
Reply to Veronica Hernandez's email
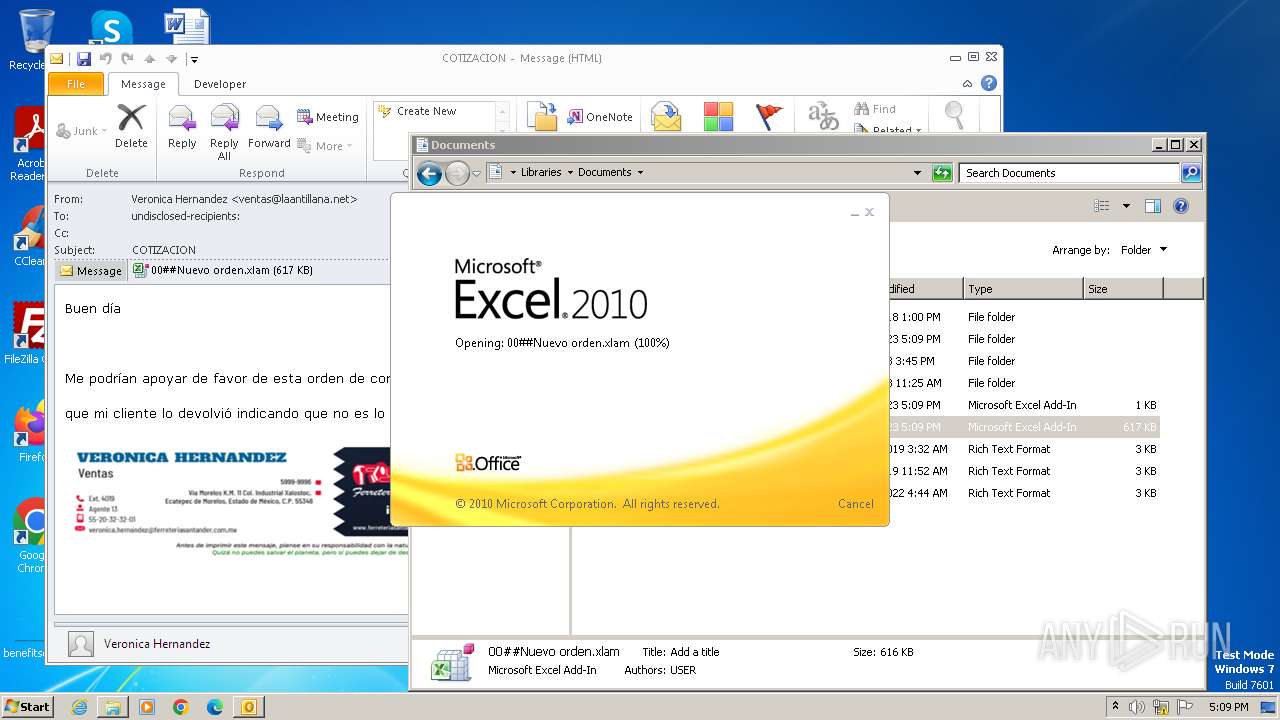click(182, 127)
